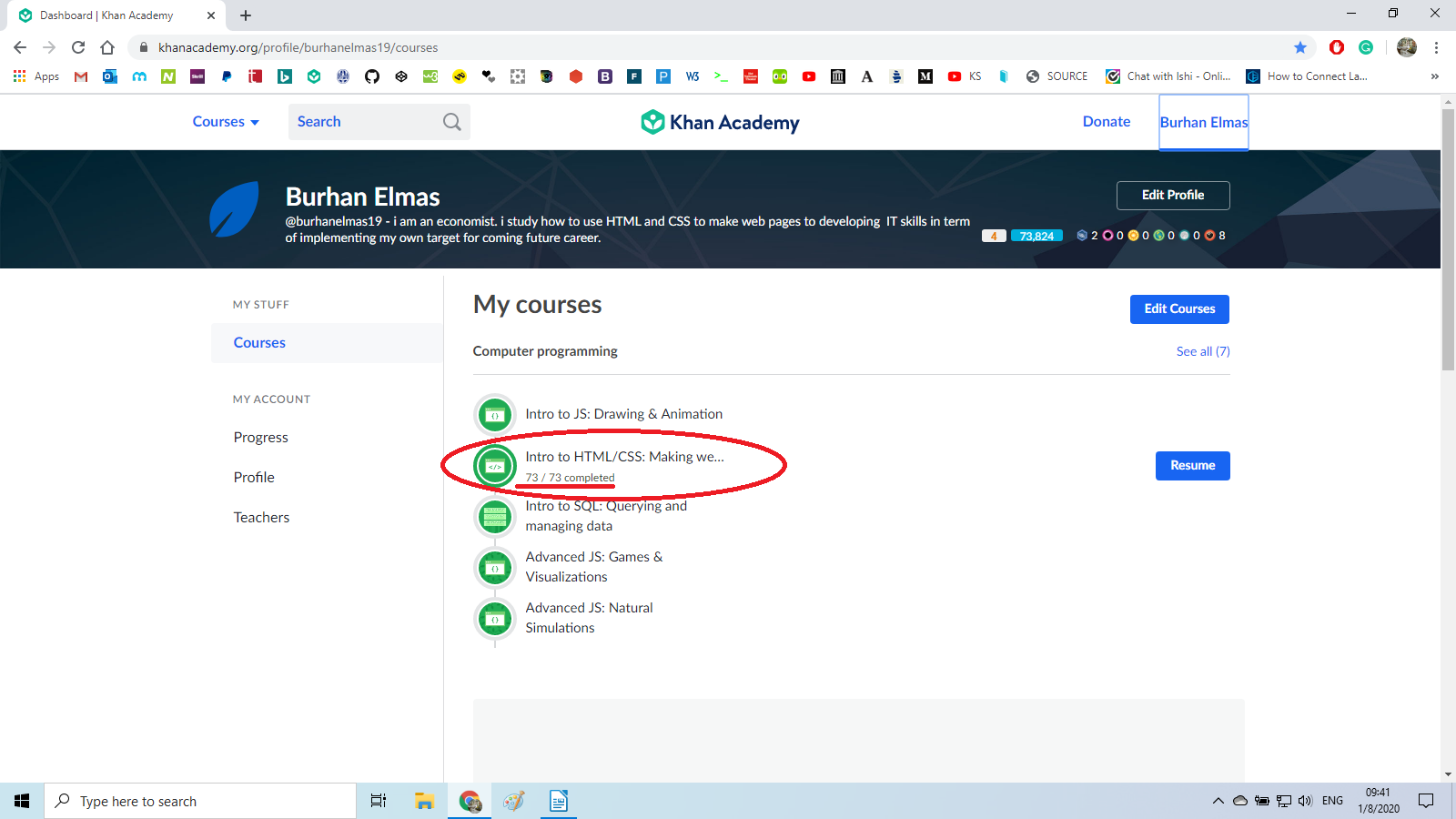Click Intro to SQL course icon
The image size is (1456, 819).
click(x=495, y=517)
